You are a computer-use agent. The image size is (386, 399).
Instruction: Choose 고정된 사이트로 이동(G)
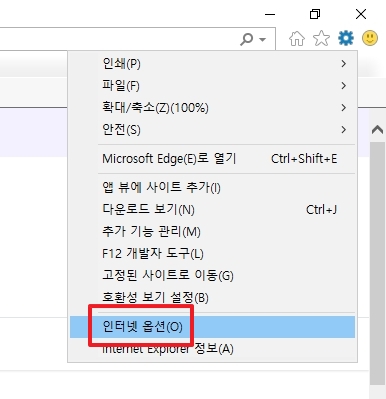pyautogui.click(x=213, y=275)
